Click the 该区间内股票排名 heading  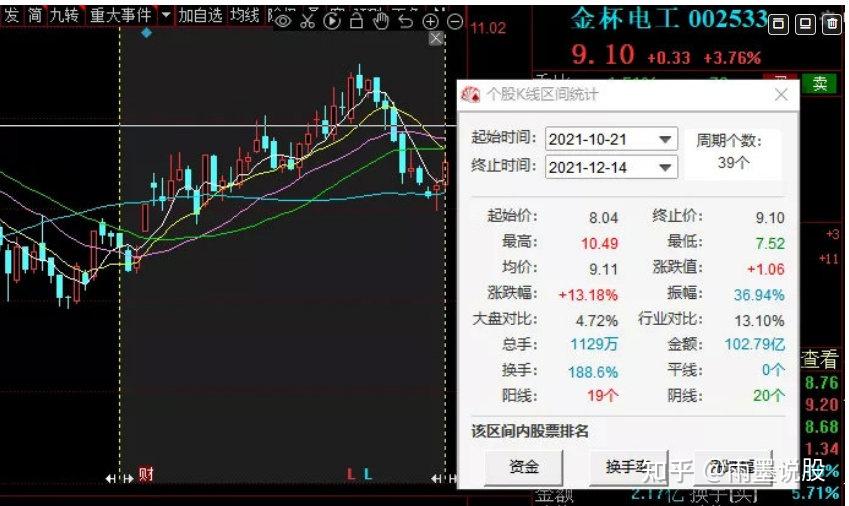tap(530, 431)
